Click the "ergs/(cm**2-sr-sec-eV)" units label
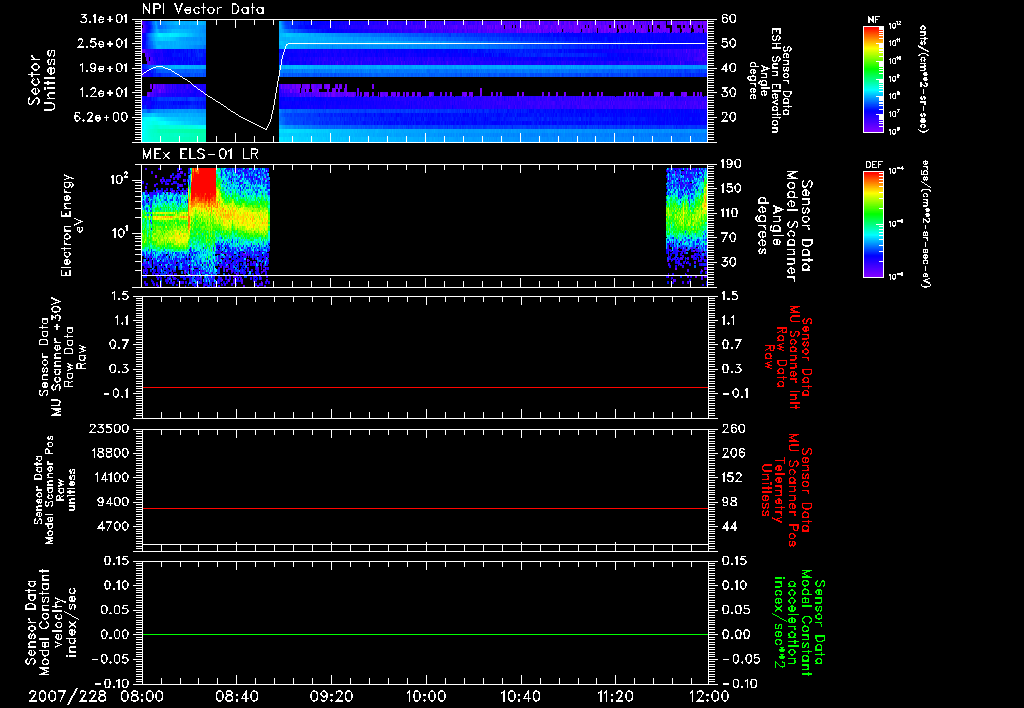 [x=925, y=223]
